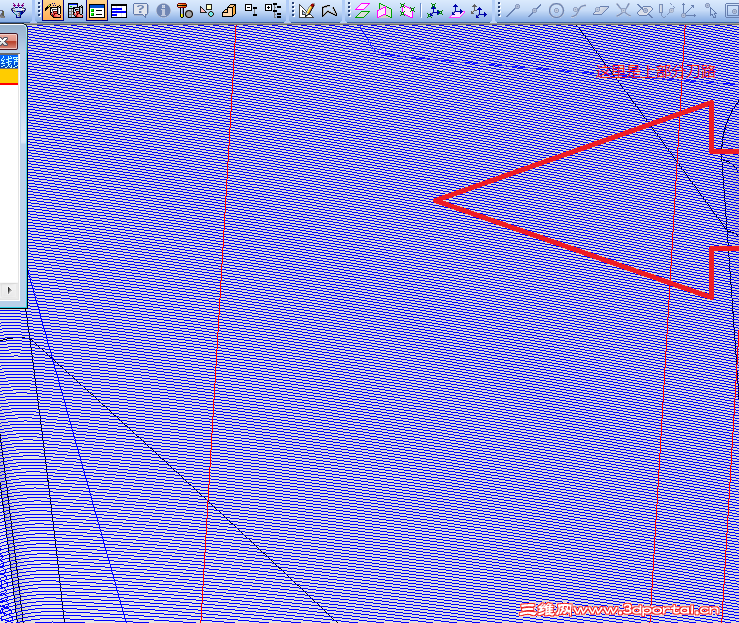Select the pink and green stacked planes icon
This screenshot has width=739, height=623.
(x=362, y=10)
